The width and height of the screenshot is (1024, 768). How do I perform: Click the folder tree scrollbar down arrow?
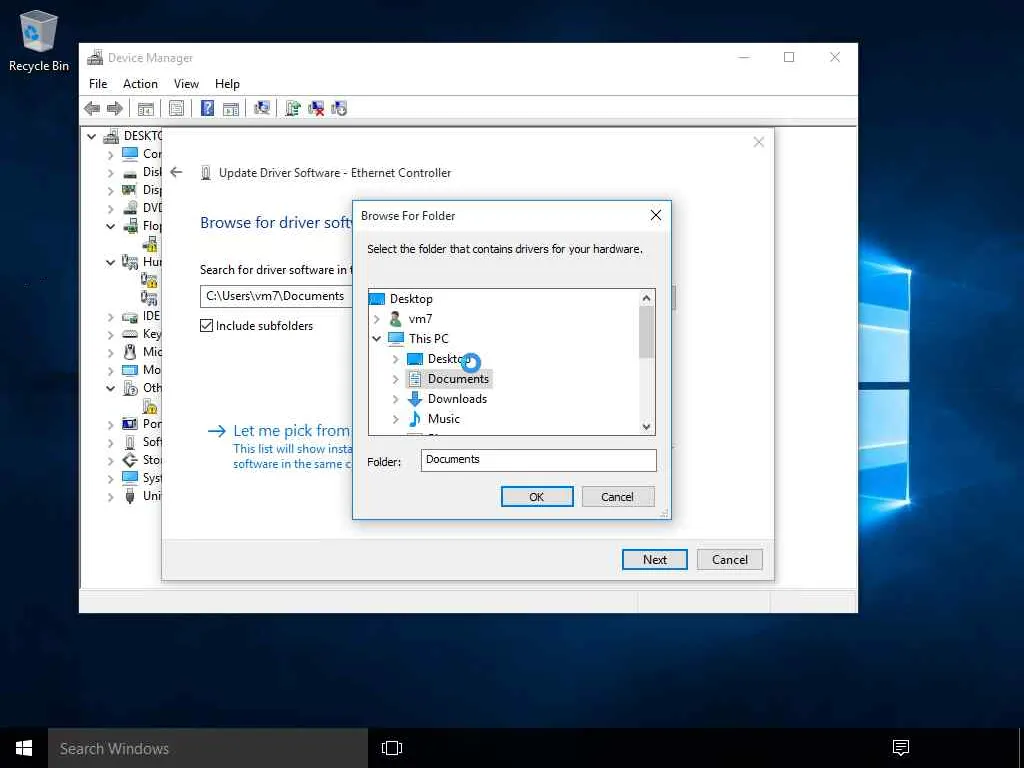click(647, 426)
